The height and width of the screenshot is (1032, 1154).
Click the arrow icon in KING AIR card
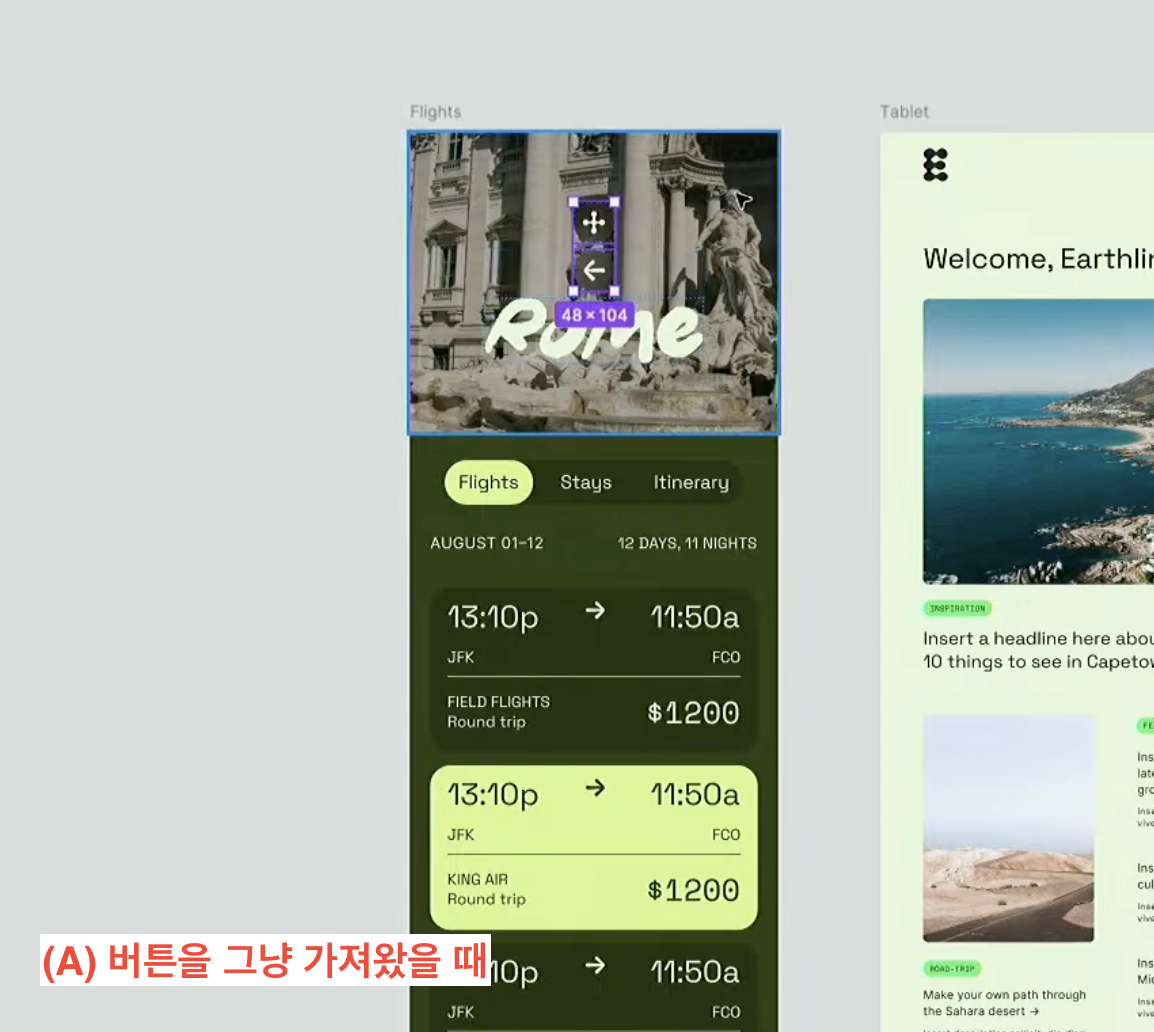coord(595,788)
